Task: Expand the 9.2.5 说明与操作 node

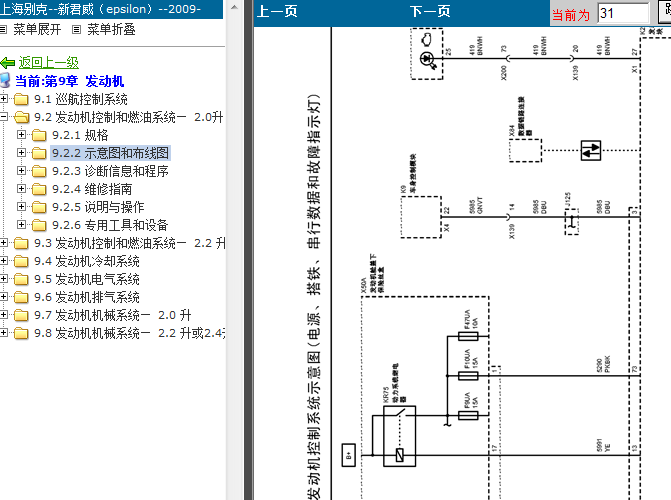Action: tap(21, 206)
